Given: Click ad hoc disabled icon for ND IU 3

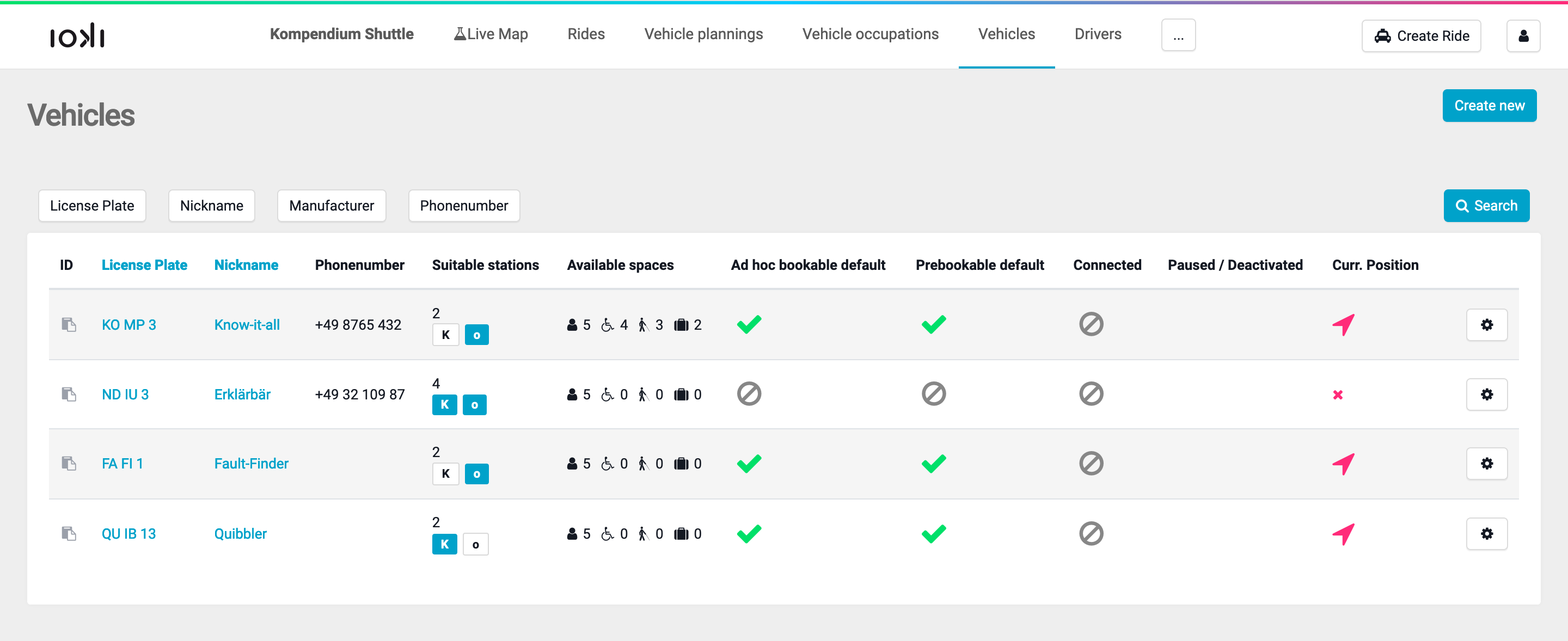Looking at the screenshot, I should tap(749, 393).
